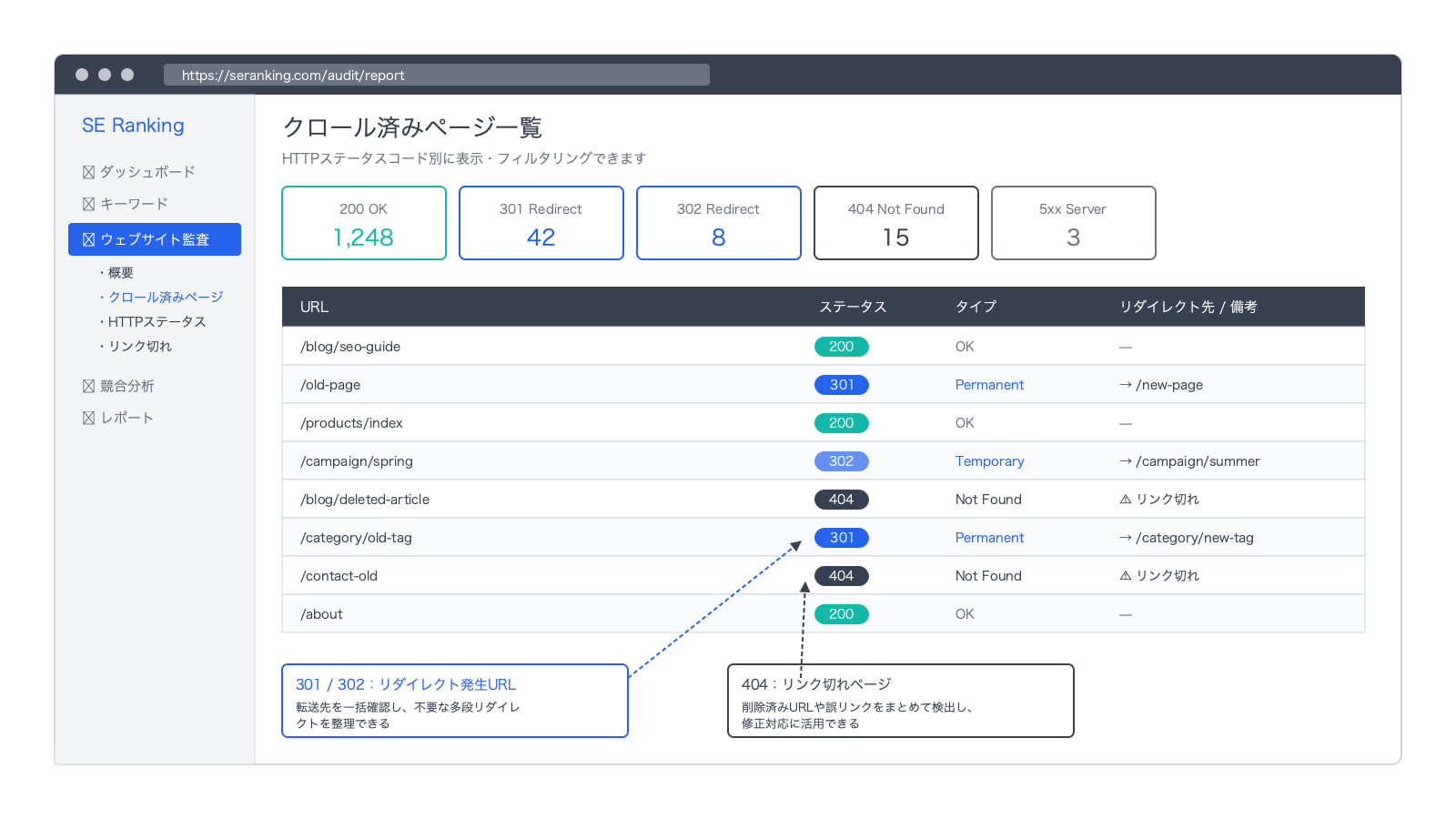This screenshot has height=819, width=1456.
Task: Click the キーワード sidebar icon
Action: 88,204
